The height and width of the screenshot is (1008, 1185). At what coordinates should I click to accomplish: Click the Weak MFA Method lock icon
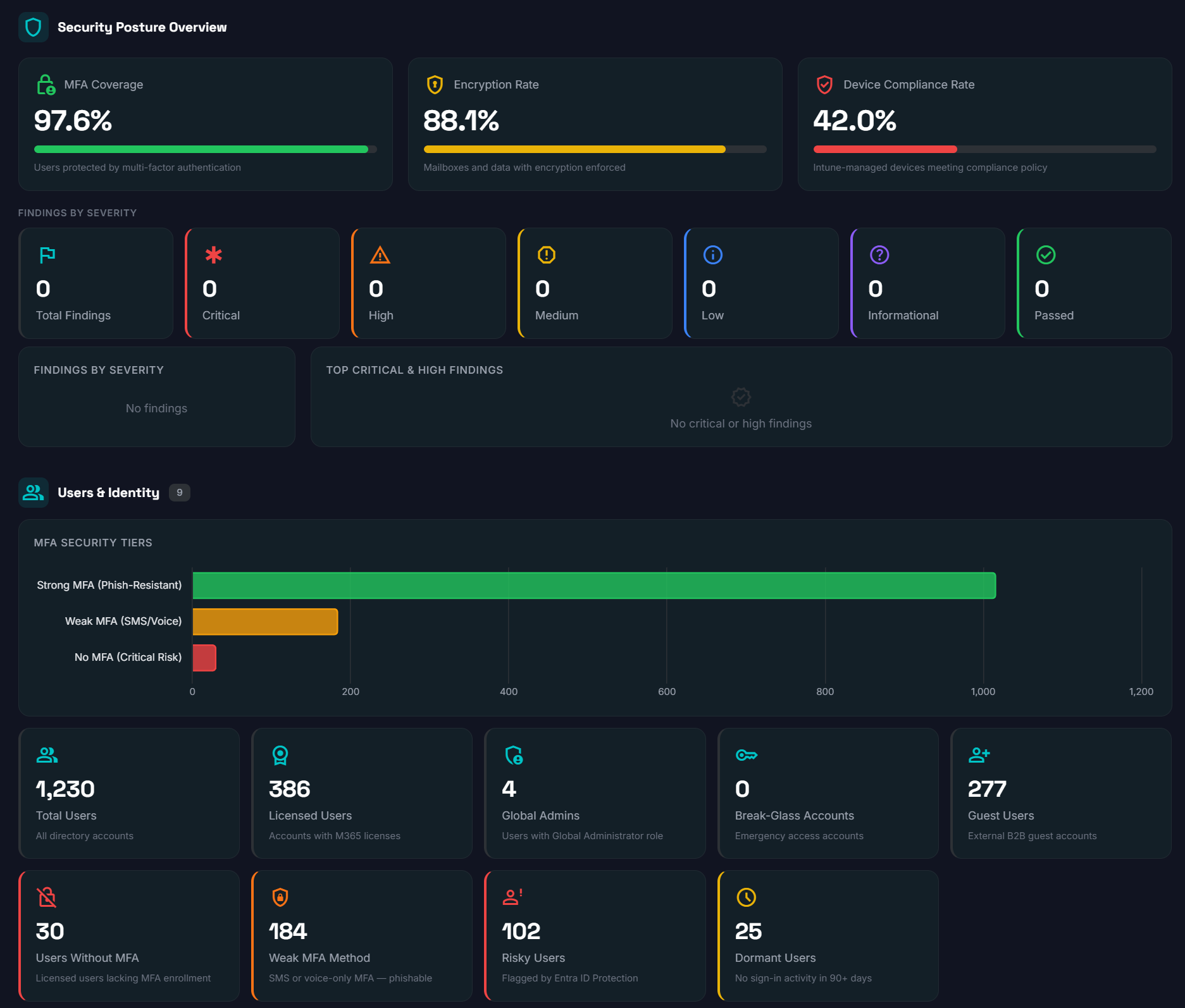[x=280, y=897]
